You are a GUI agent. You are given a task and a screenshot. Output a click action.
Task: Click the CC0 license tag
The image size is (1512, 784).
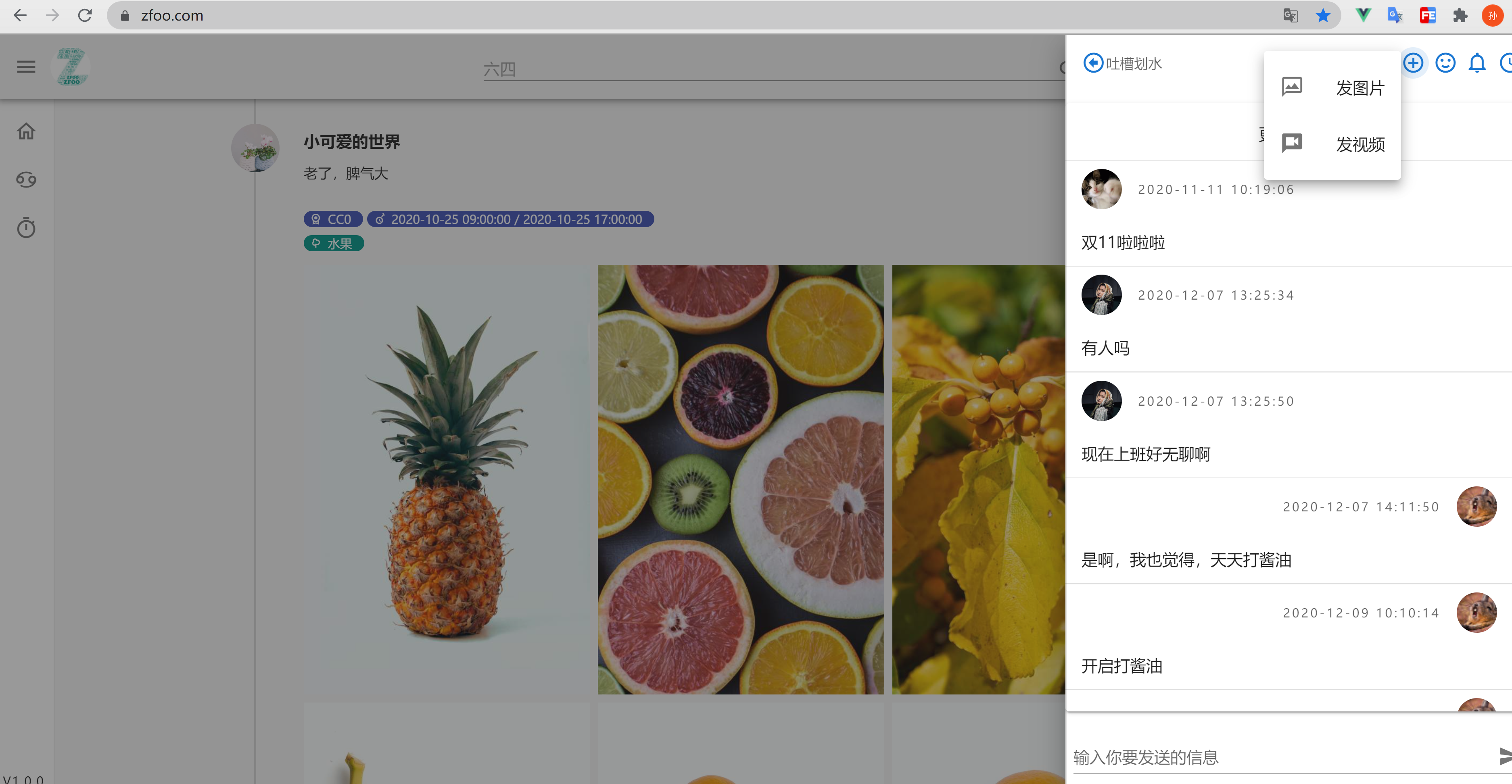(333, 219)
